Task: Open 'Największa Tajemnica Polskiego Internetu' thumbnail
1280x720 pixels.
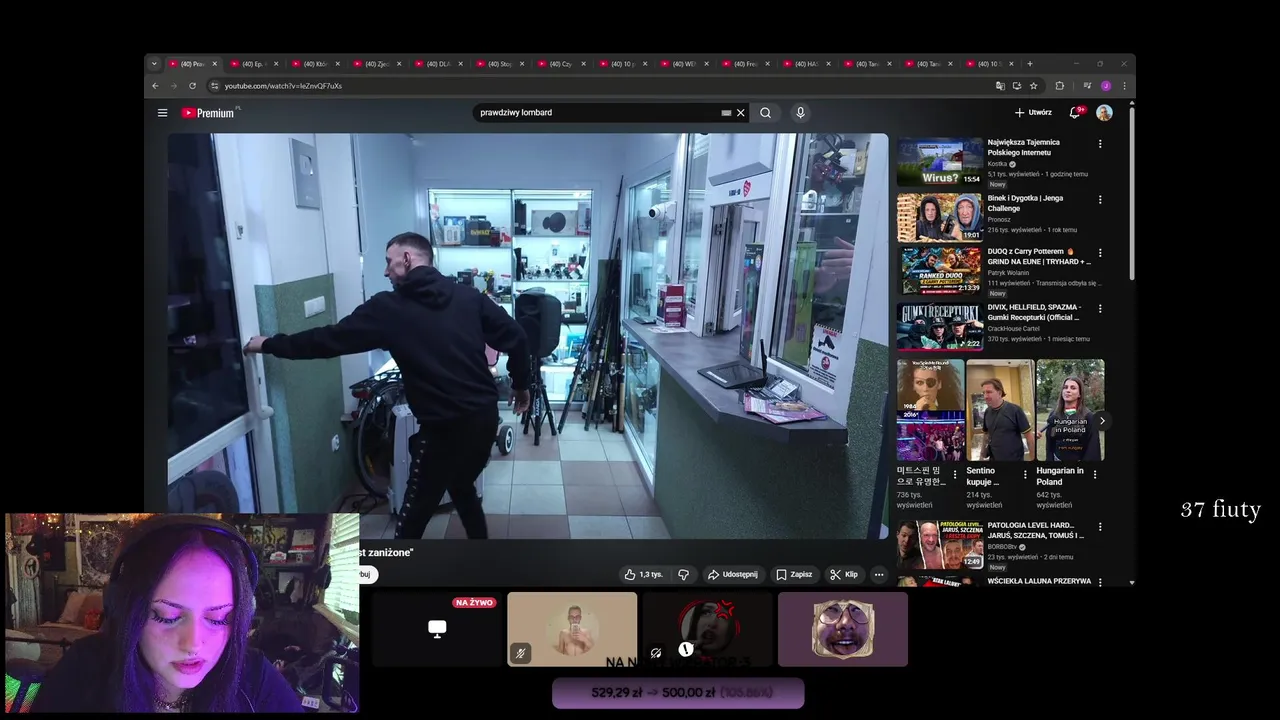Action: click(x=940, y=162)
